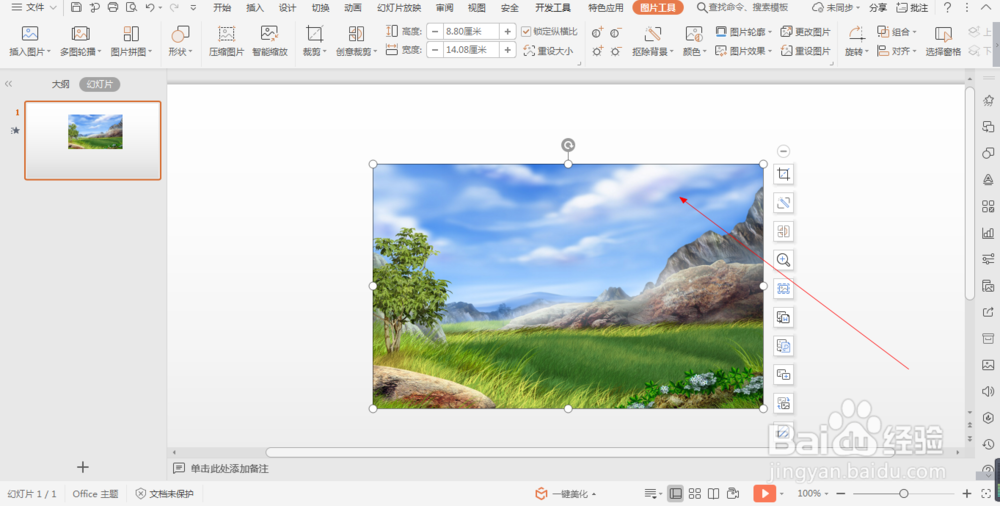Click the Undo arrow icon

[x=149, y=8]
